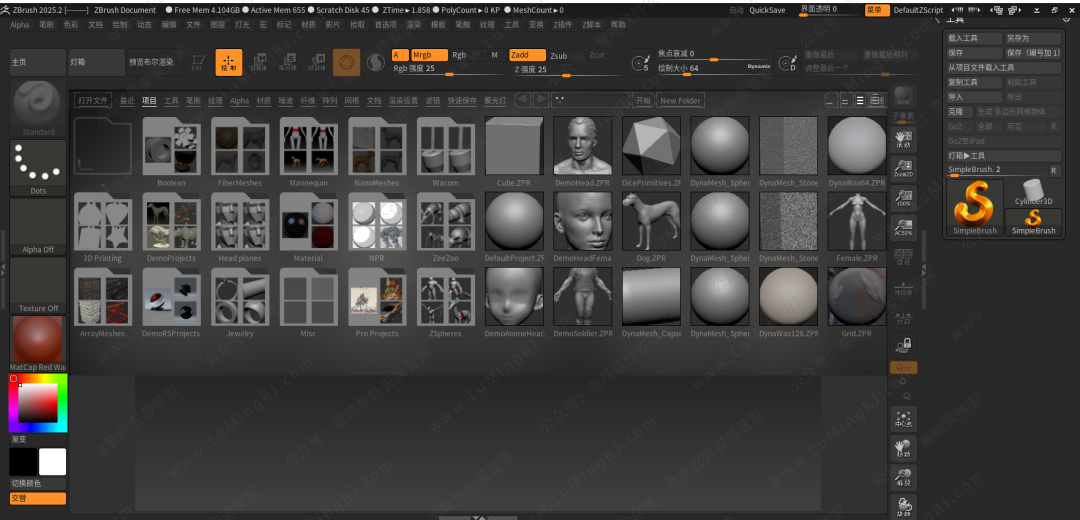1080x520 pixels.
Task: Switch to the 工具 tab in LightBox
Action: (x=171, y=101)
